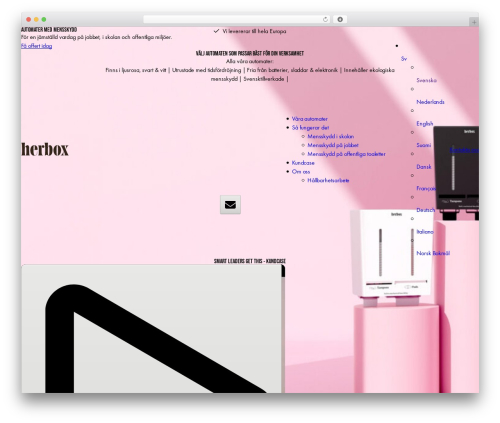
Task: Switch language to 'Dansk'
Action: tap(424, 167)
